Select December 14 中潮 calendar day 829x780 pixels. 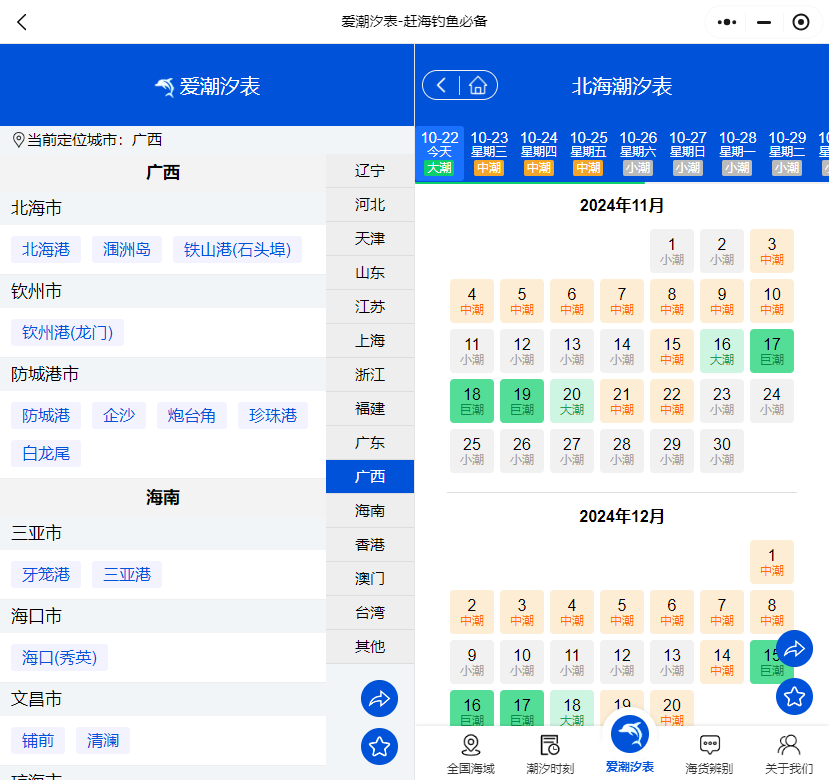pyautogui.click(x=722, y=662)
